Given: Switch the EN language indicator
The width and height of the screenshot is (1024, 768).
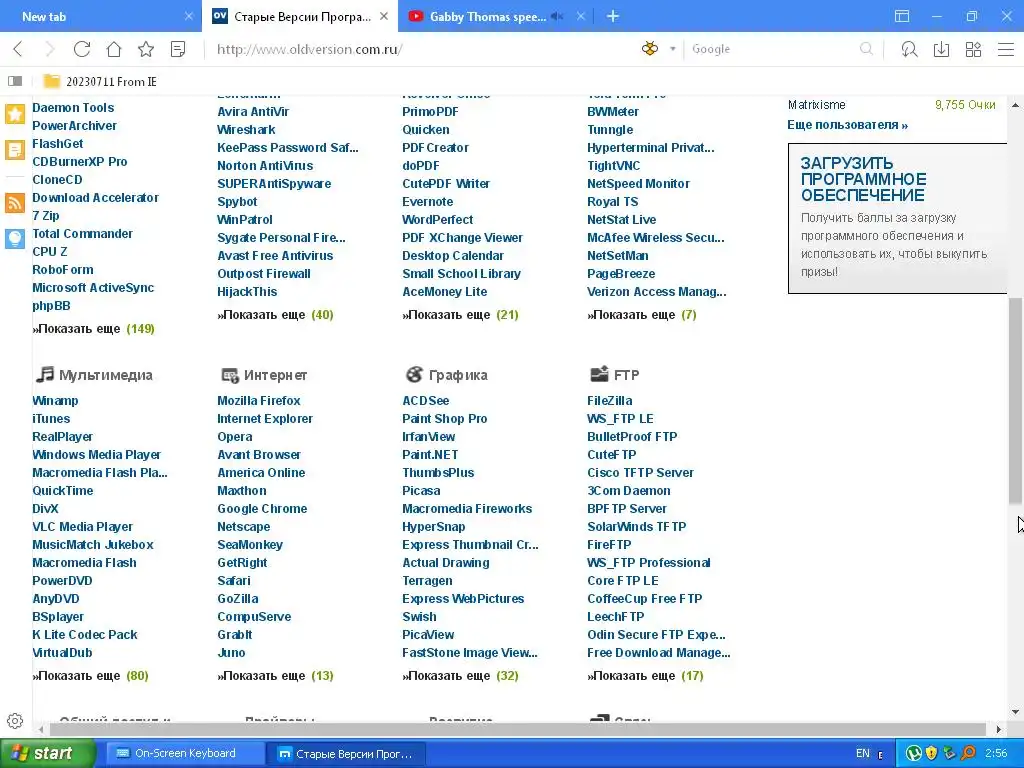Looking at the screenshot, I should 863,754.
